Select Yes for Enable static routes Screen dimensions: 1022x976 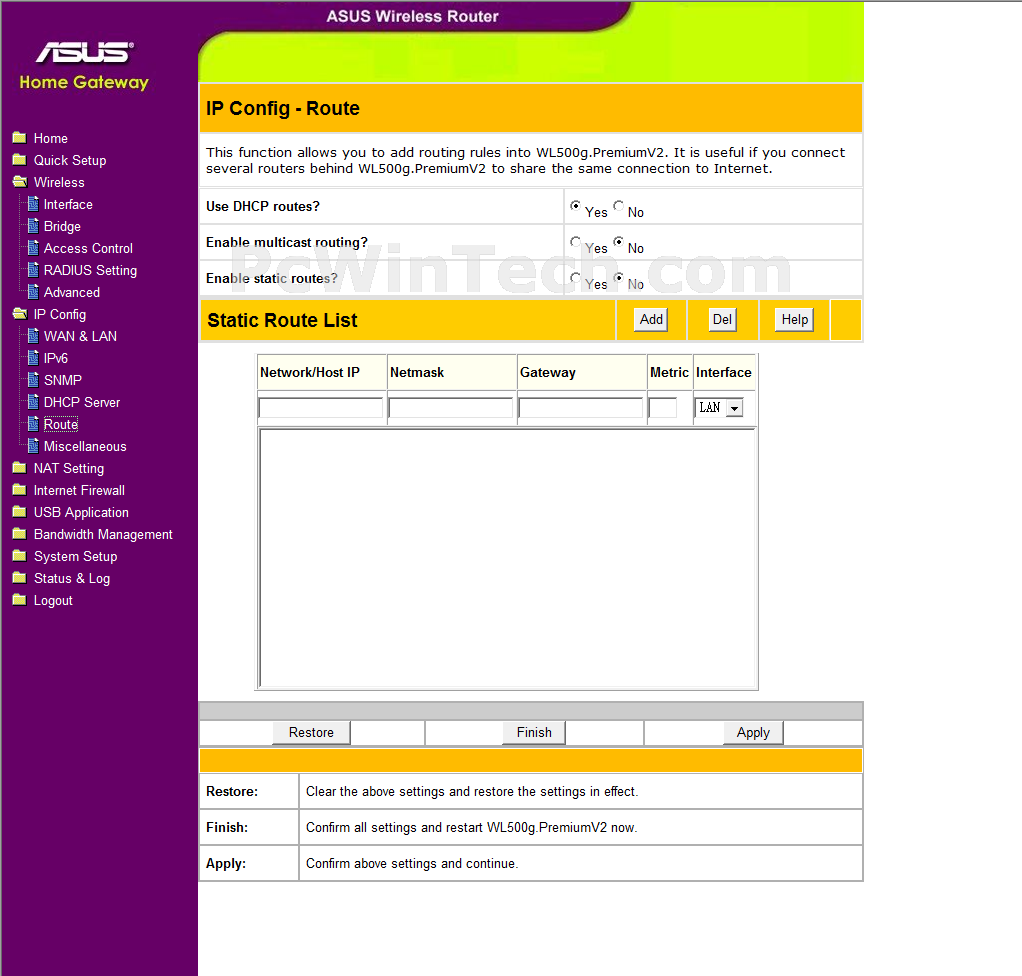point(575,277)
